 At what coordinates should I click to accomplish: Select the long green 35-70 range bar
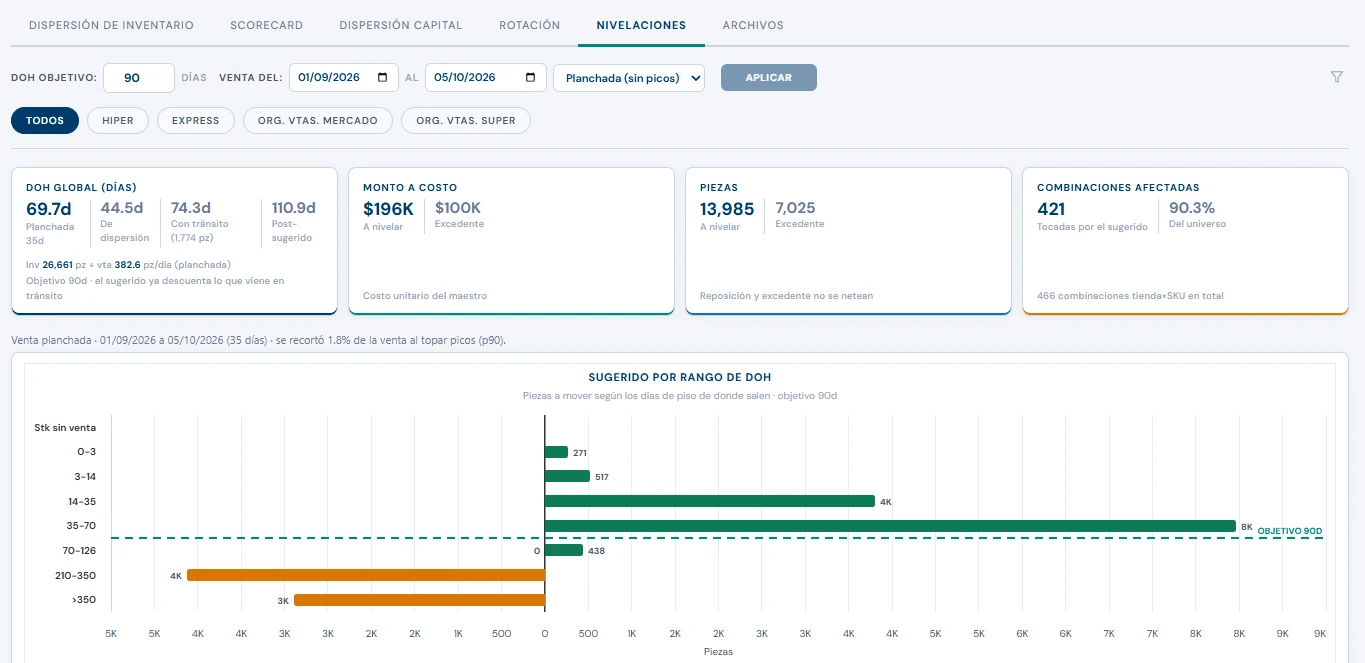(890, 526)
